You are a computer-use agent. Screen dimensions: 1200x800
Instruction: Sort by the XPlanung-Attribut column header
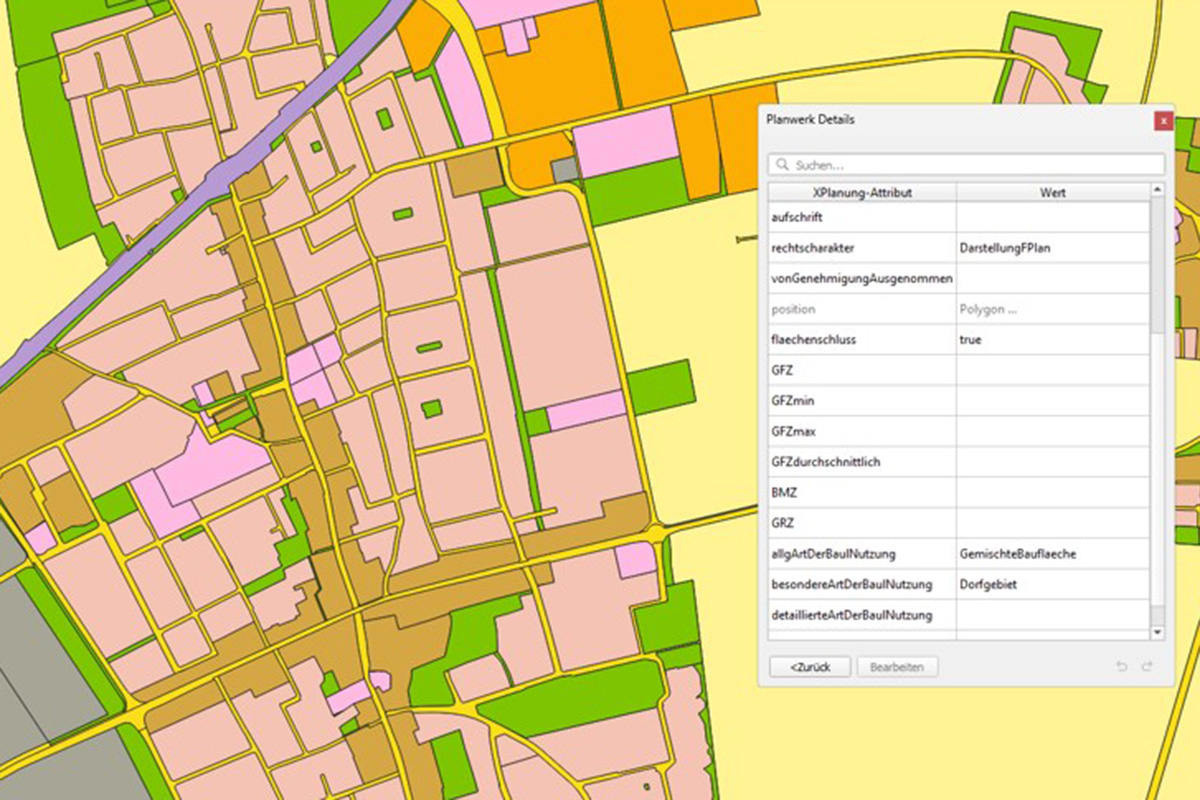pyautogui.click(x=862, y=191)
